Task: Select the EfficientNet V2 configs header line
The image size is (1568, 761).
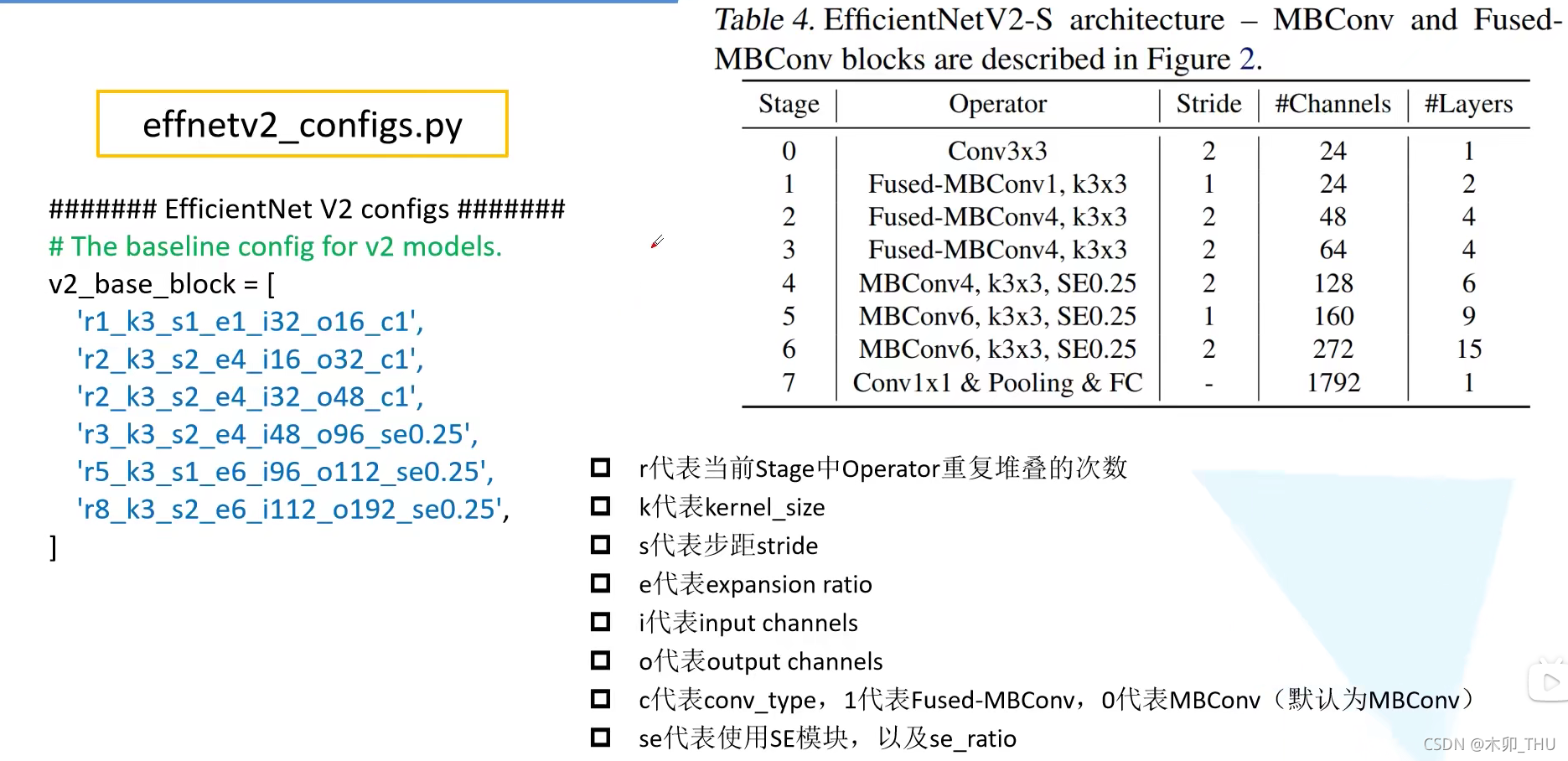Action: [307, 208]
